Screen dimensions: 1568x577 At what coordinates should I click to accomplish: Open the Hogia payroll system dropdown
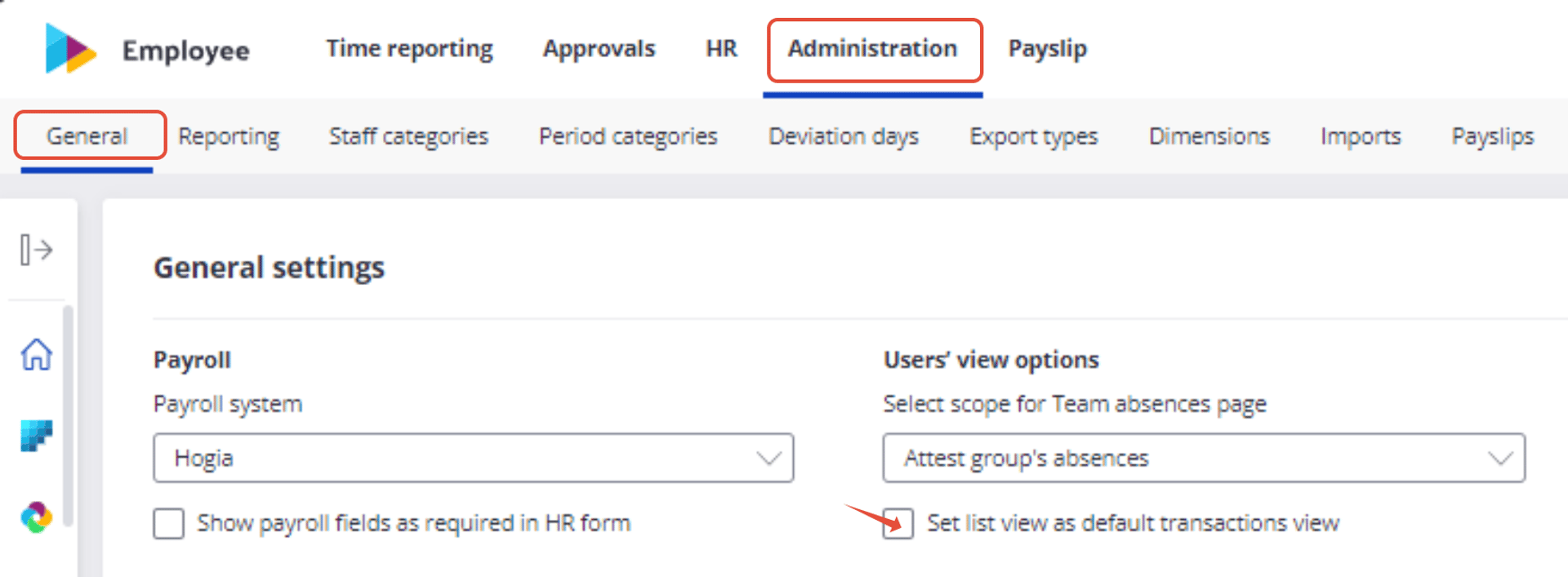pos(474,458)
